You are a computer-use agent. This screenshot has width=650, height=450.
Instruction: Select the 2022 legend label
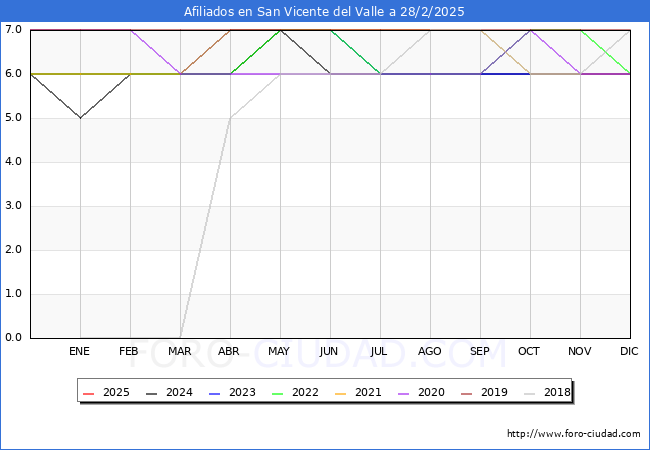(305, 392)
